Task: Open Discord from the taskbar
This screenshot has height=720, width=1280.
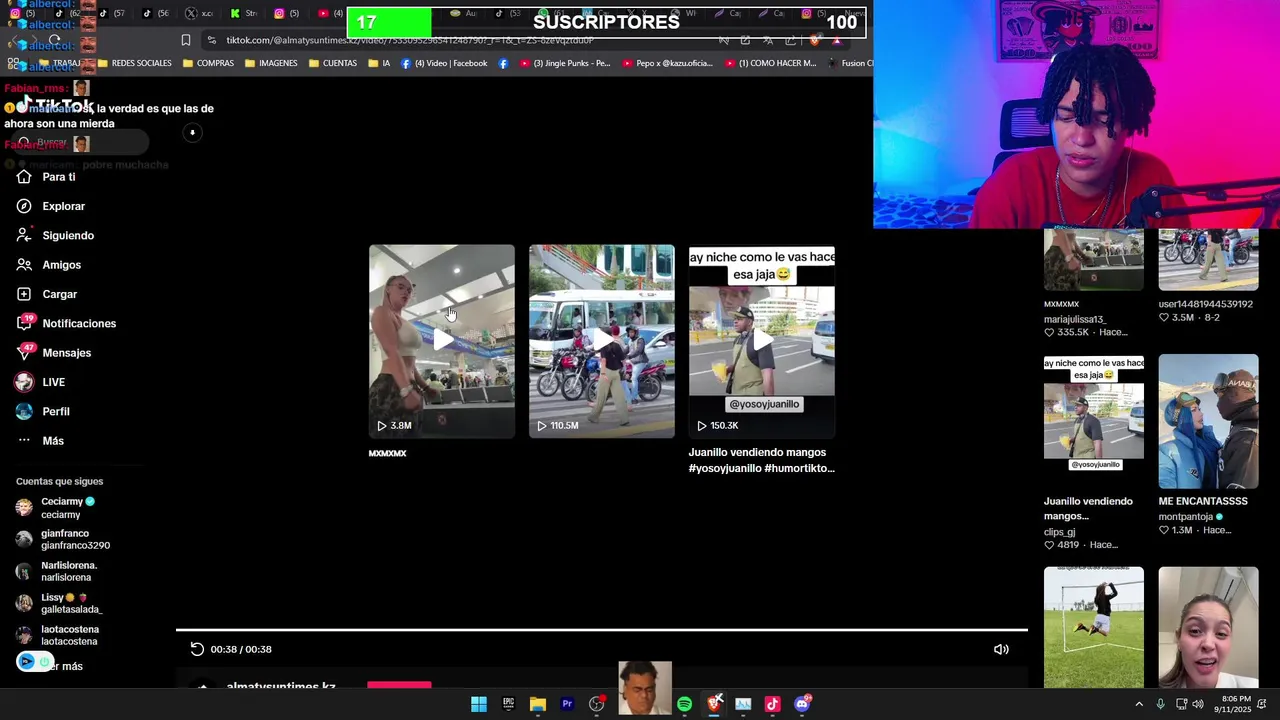Action: tap(802, 704)
